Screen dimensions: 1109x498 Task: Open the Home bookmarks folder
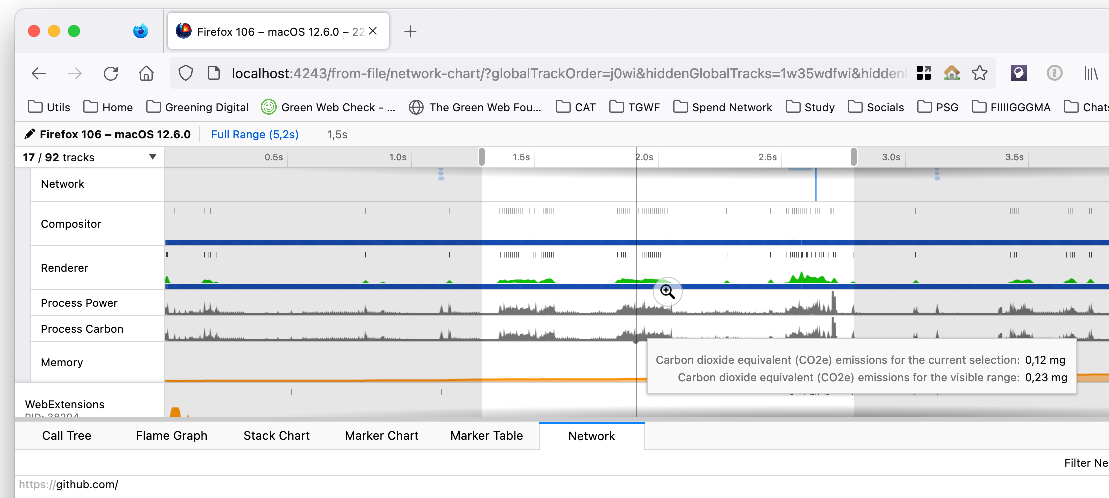click(x=108, y=107)
